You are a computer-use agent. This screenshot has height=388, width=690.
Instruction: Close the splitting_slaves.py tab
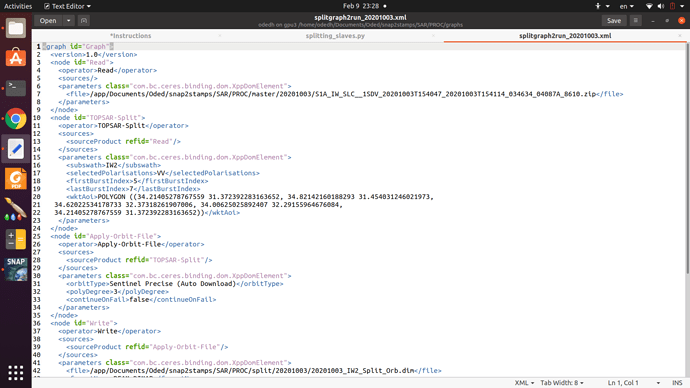pos(433,36)
